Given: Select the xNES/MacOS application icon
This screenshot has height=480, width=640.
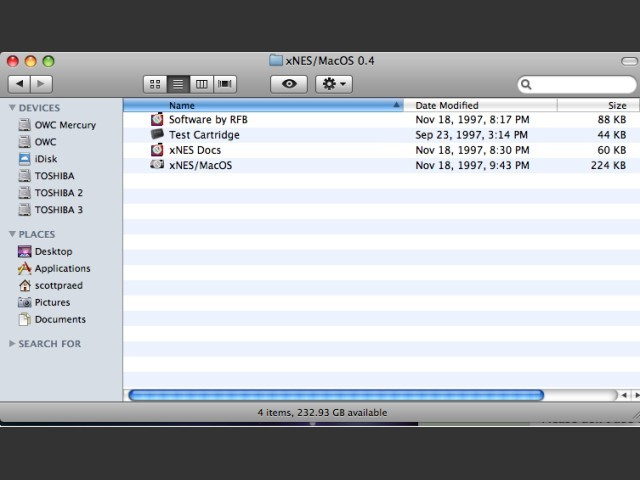Looking at the screenshot, I should point(157,165).
